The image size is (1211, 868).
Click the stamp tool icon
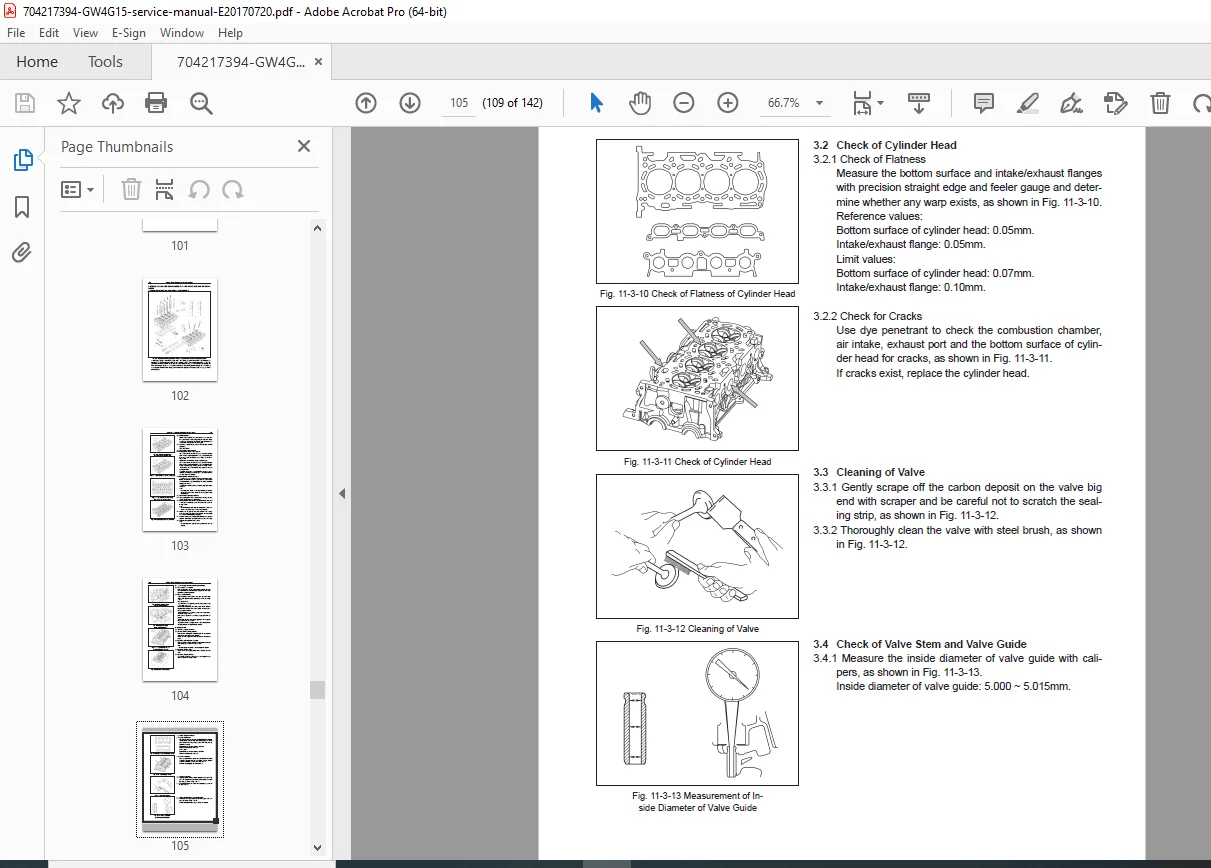coord(1116,103)
